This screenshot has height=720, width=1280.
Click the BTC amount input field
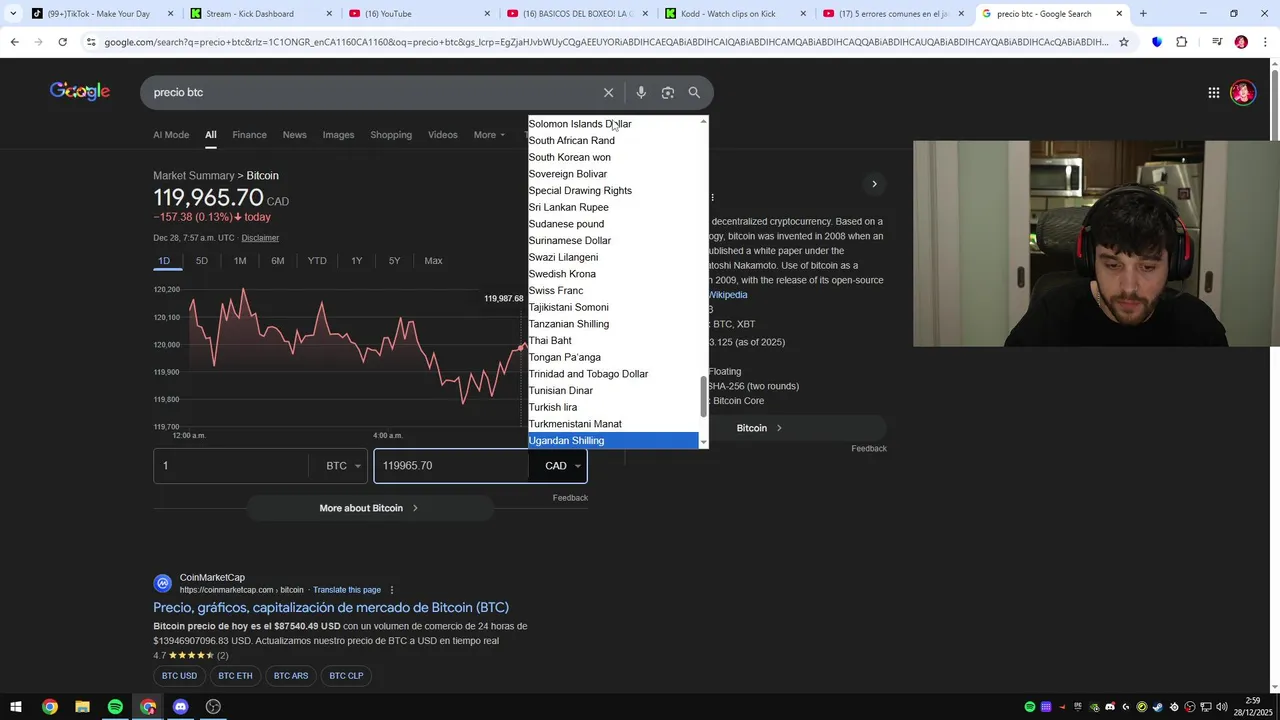point(231,466)
